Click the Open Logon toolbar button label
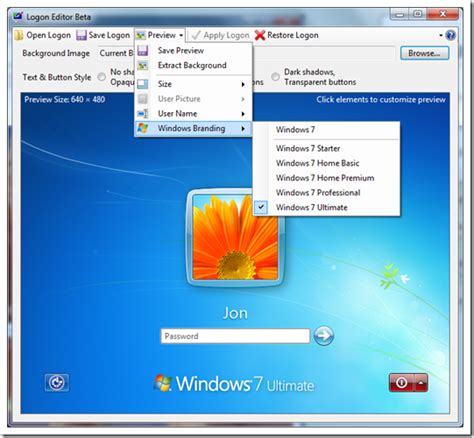This screenshot has height=438, width=474. click(x=49, y=35)
